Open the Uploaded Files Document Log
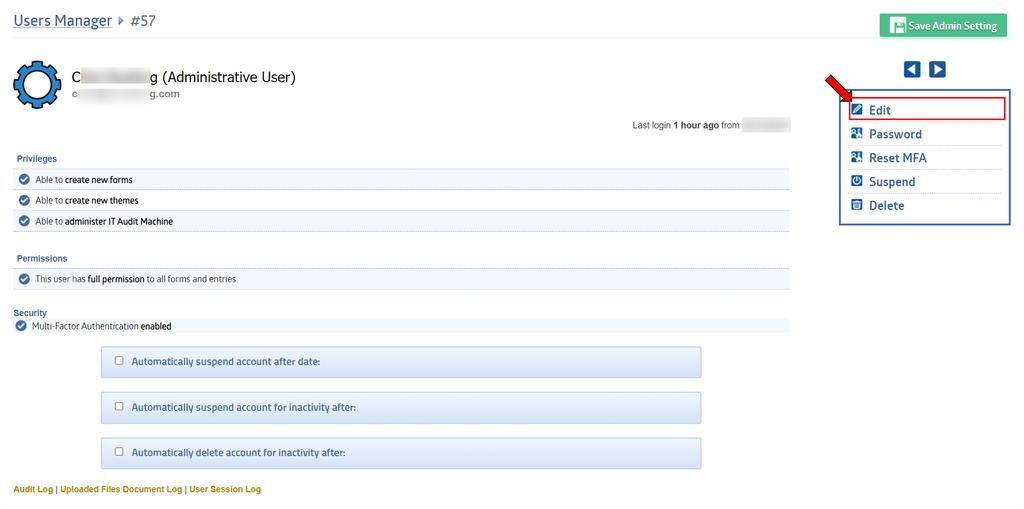The image size is (1024, 509). tap(121, 490)
